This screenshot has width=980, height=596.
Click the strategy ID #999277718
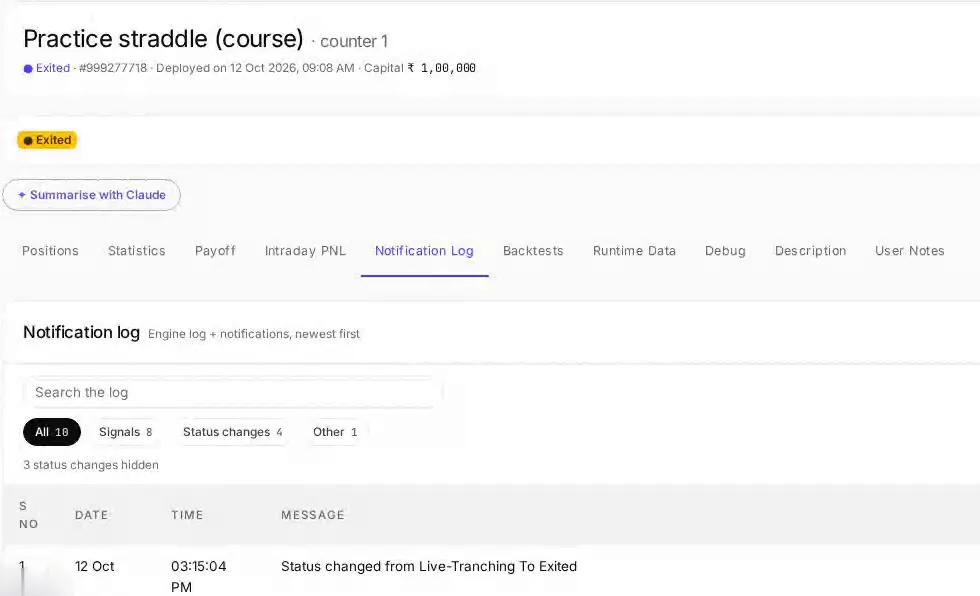pos(112,68)
